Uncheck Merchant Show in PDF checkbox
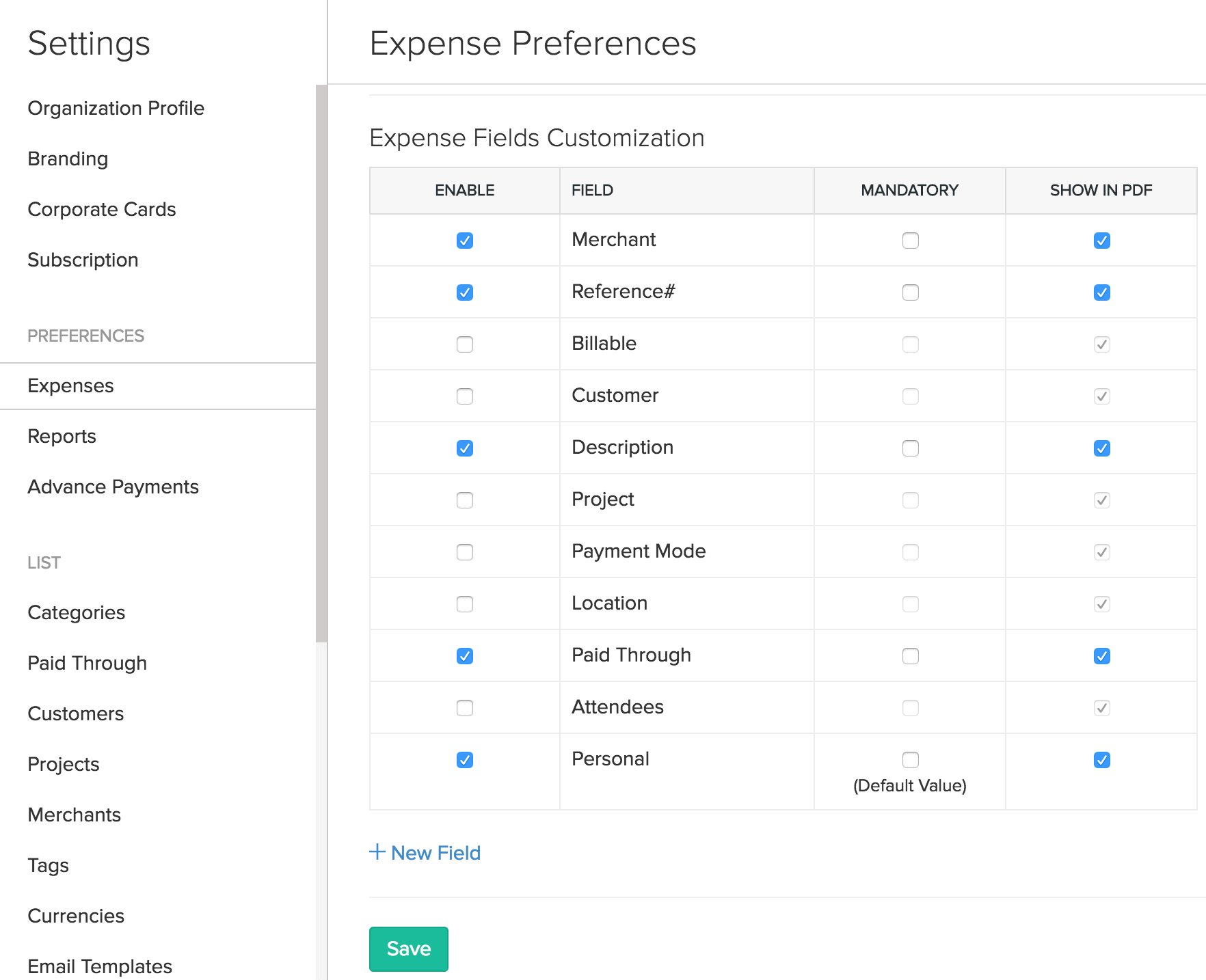Image resolution: width=1206 pixels, height=980 pixels. pyautogui.click(x=1101, y=241)
